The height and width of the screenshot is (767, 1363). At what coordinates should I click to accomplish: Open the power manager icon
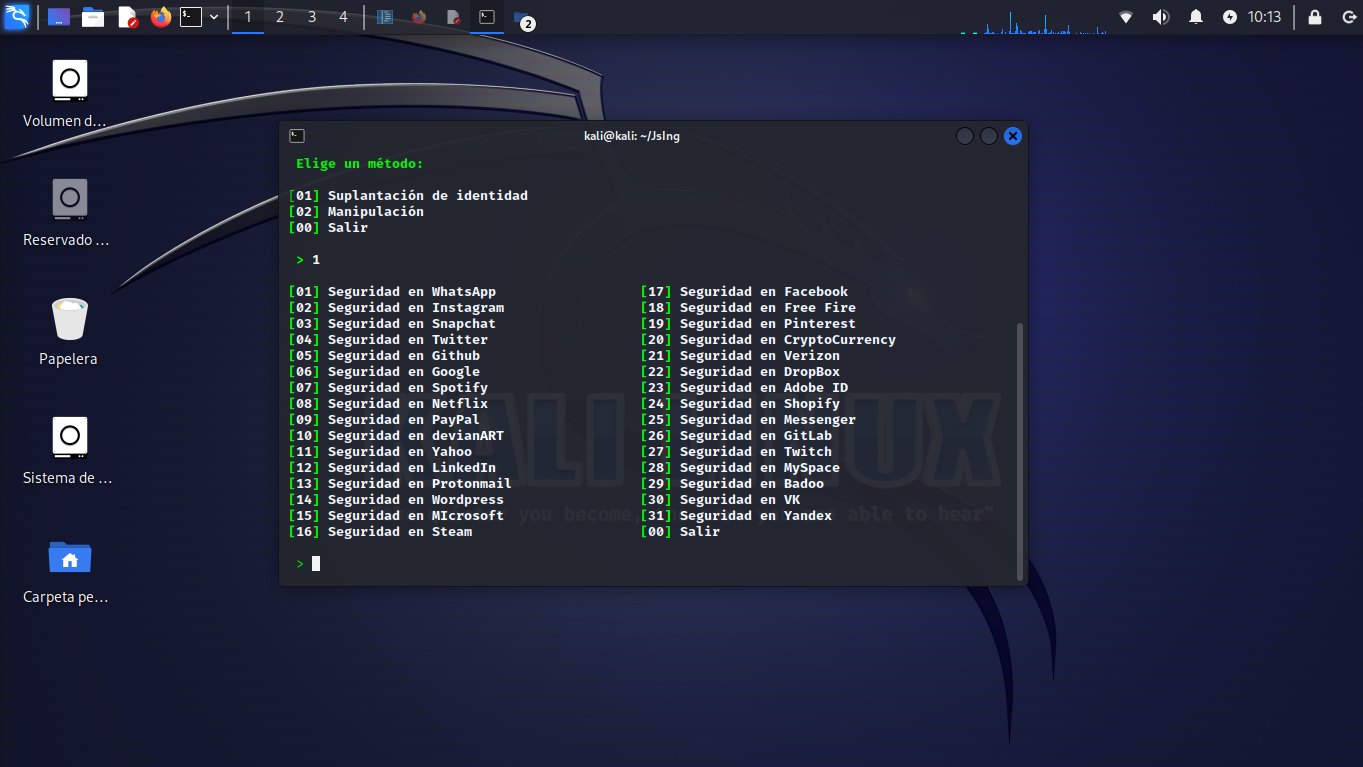coord(1229,17)
